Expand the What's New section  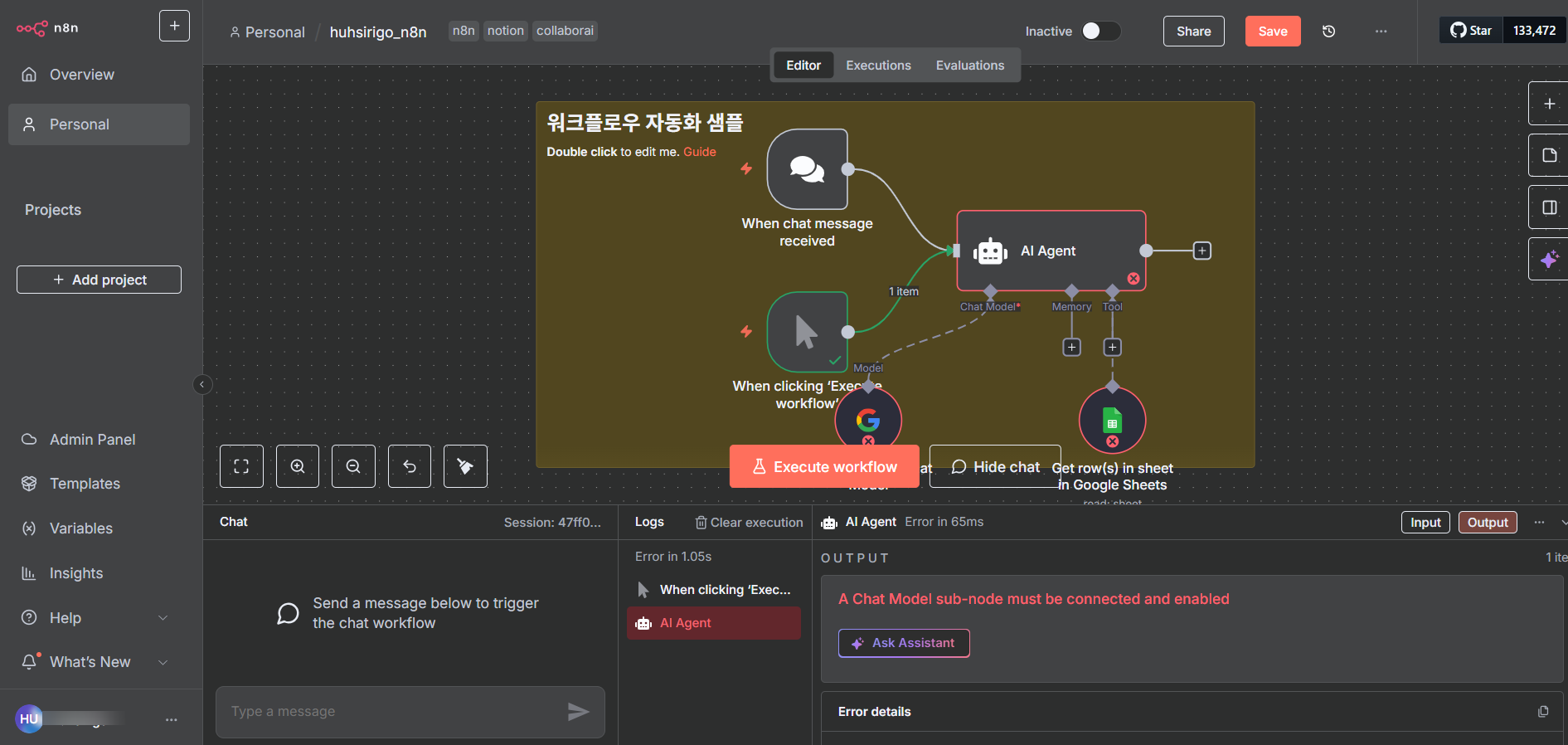pos(163,662)
